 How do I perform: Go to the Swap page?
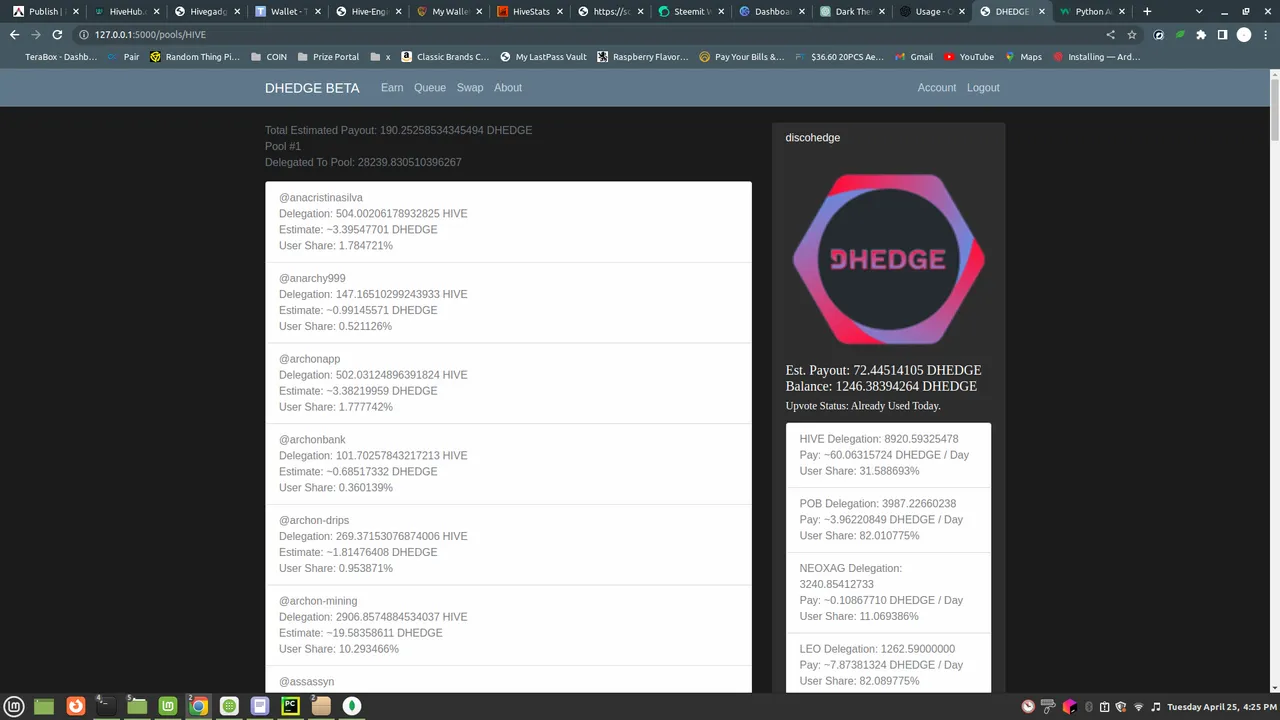(x=470, y=88)
